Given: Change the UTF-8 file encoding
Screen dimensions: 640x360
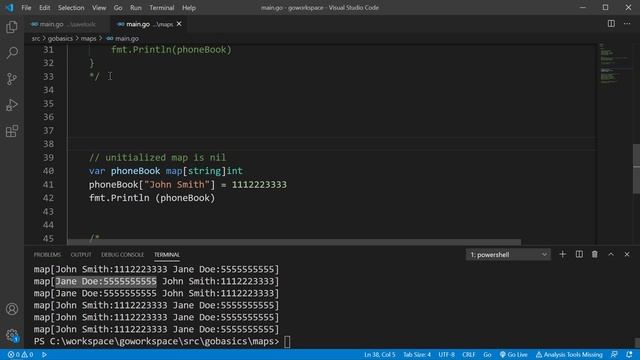Looking at the screenshot, I should click(447, 355).
